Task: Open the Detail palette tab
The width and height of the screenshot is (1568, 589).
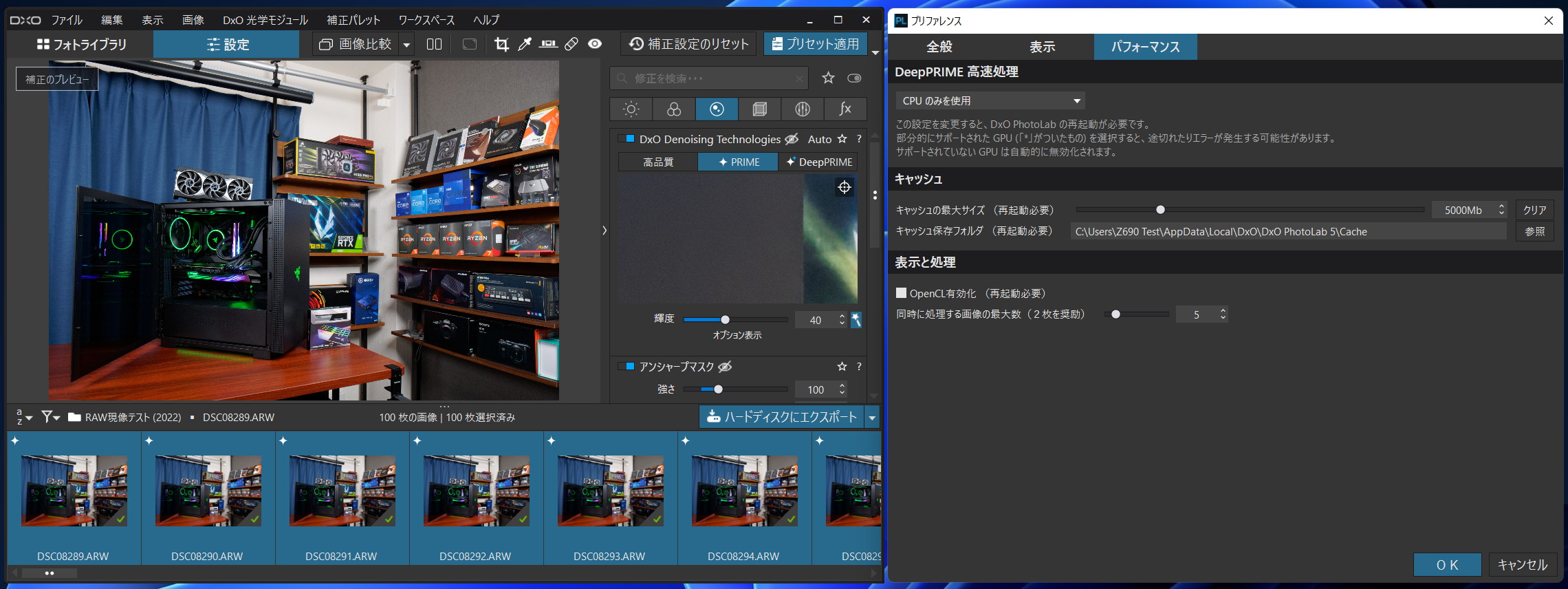Action: click(x=717, y=109)
